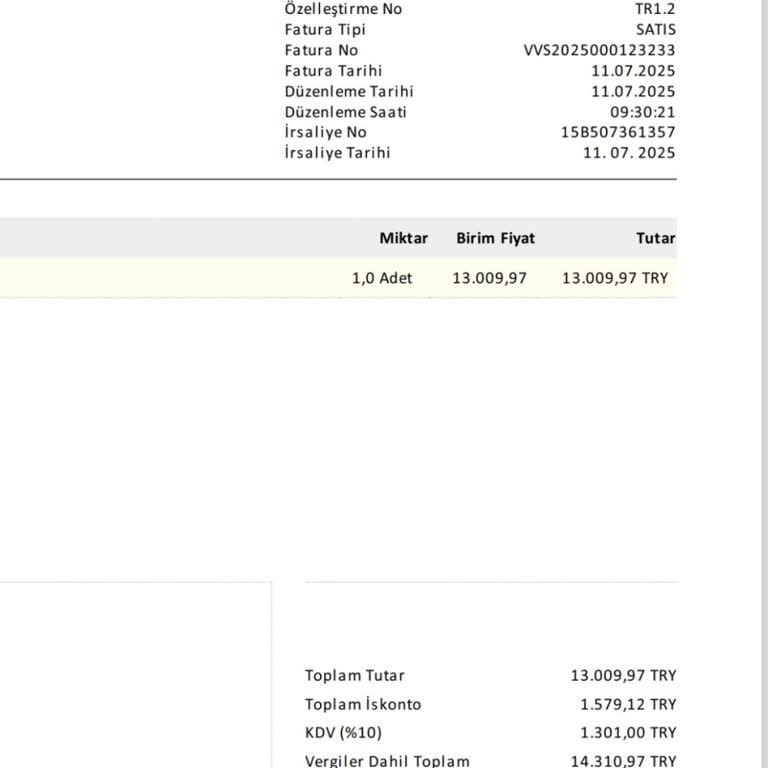The image size is (768, 768).
Task: Select the 'Özelleştirme No' label
Action: [343, 9]
